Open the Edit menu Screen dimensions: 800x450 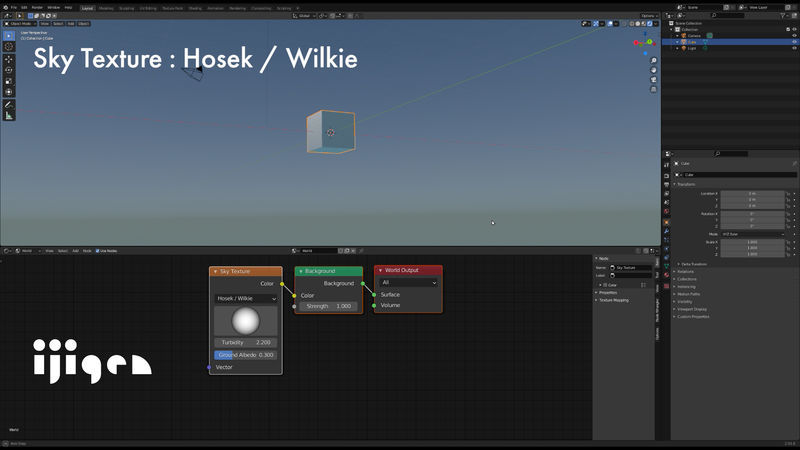click(24, 8)
